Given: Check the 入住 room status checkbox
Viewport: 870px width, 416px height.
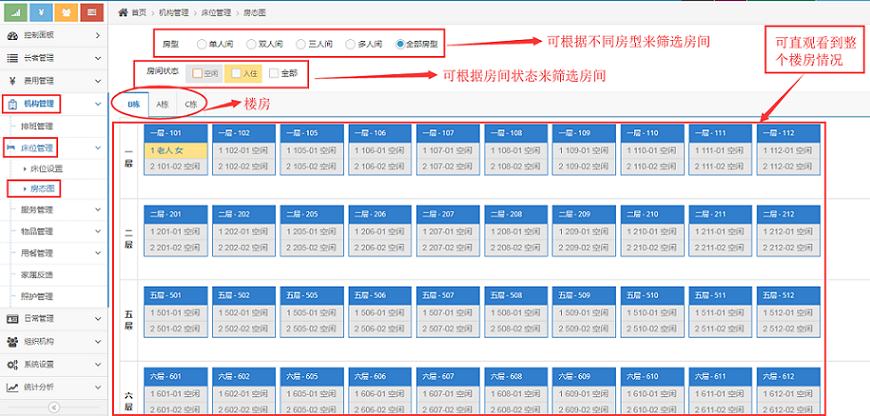Looking at the screenshot, I should click(236, 73).
